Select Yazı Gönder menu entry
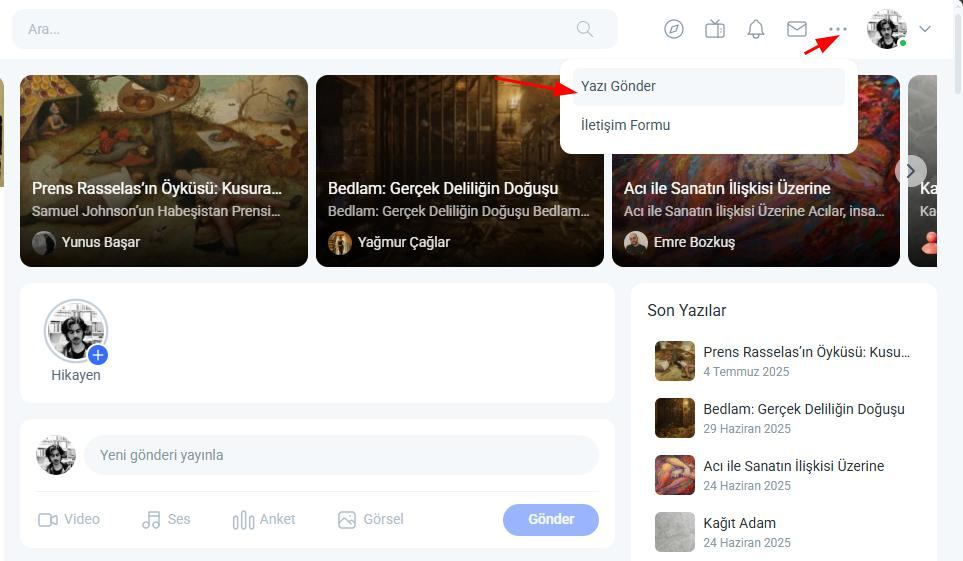963x561 pixels. click(x=709, y=86)
